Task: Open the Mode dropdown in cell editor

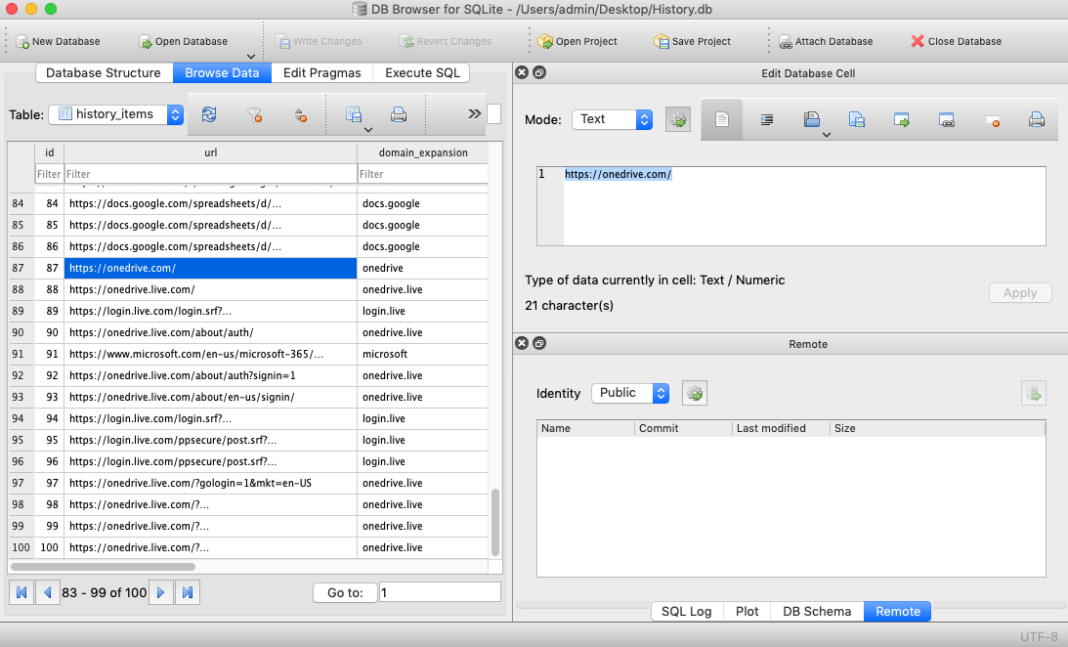Action: [x=612, y=118]
